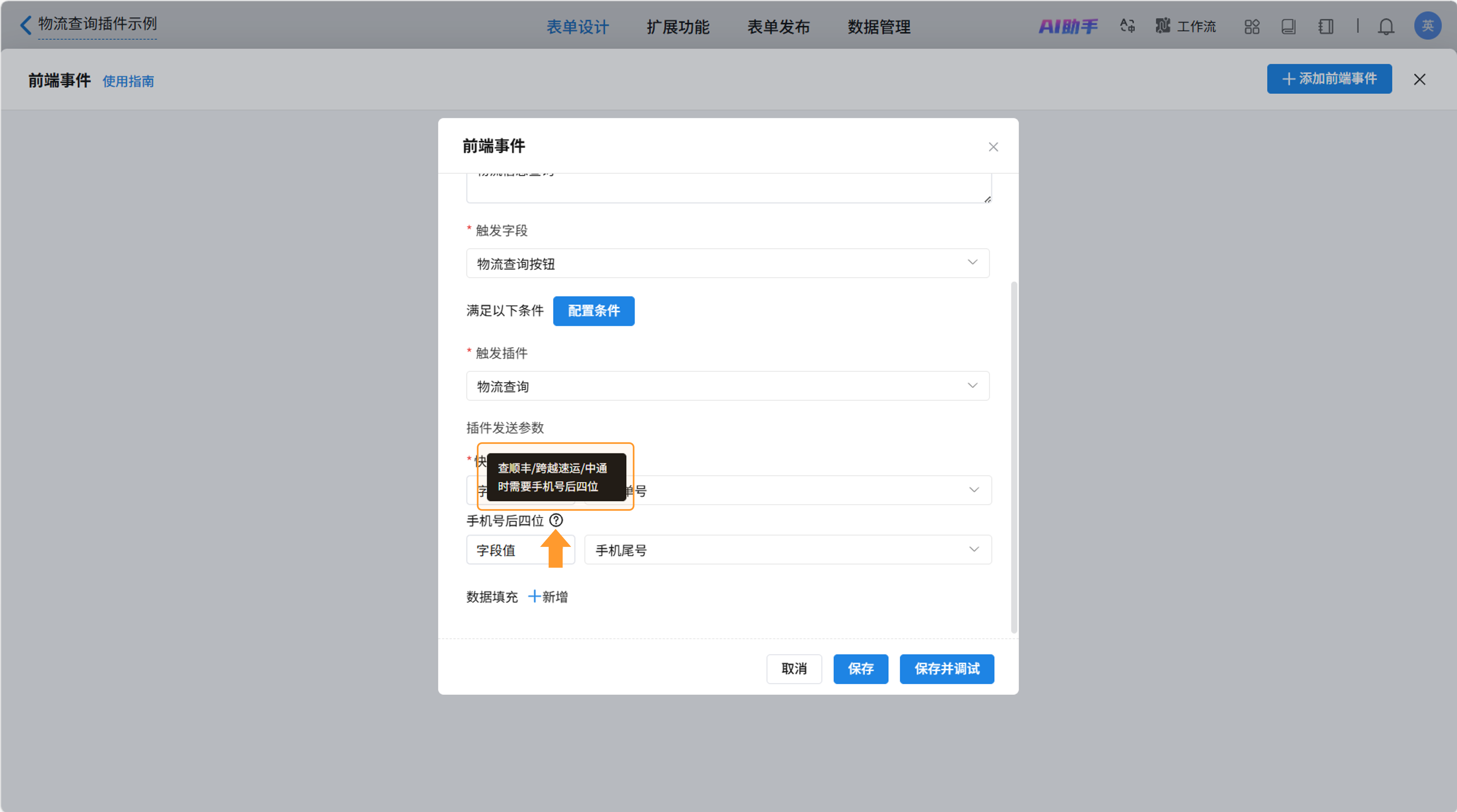Expand the 触发插件 dropdown 物流查询

pos(728,386)
